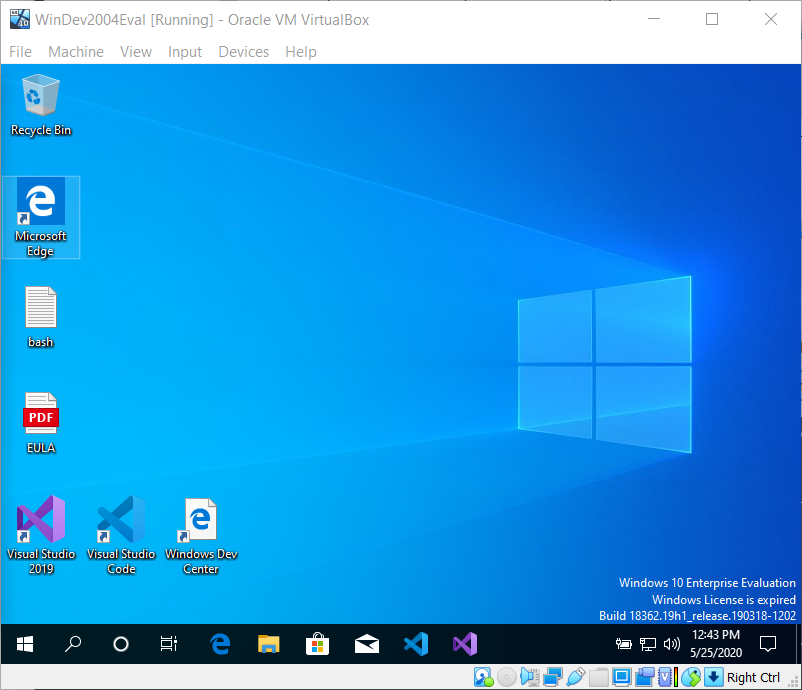Open the VirtualBox Help menu

coord(301,52)
